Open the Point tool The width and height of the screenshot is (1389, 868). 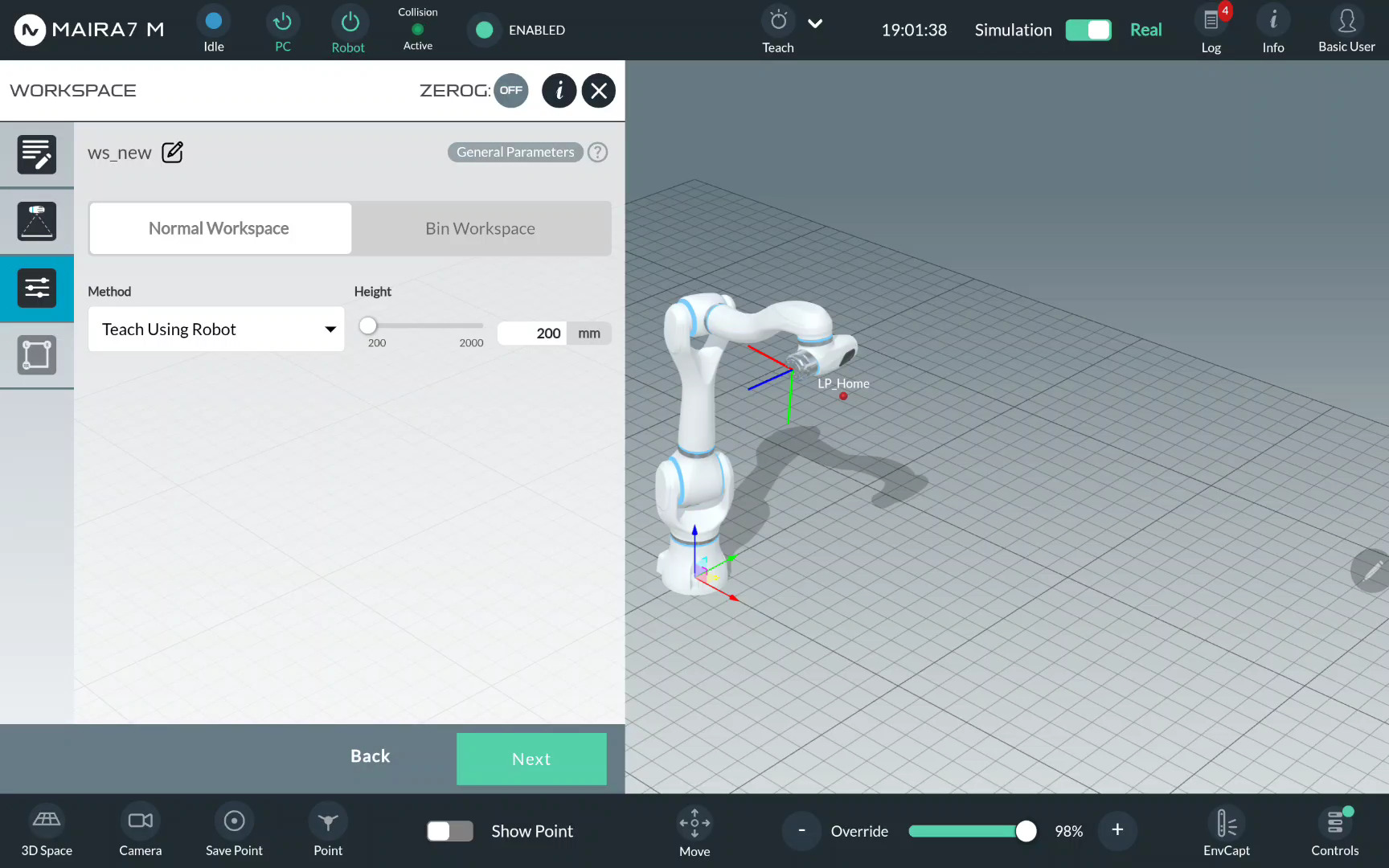(328, 831)
